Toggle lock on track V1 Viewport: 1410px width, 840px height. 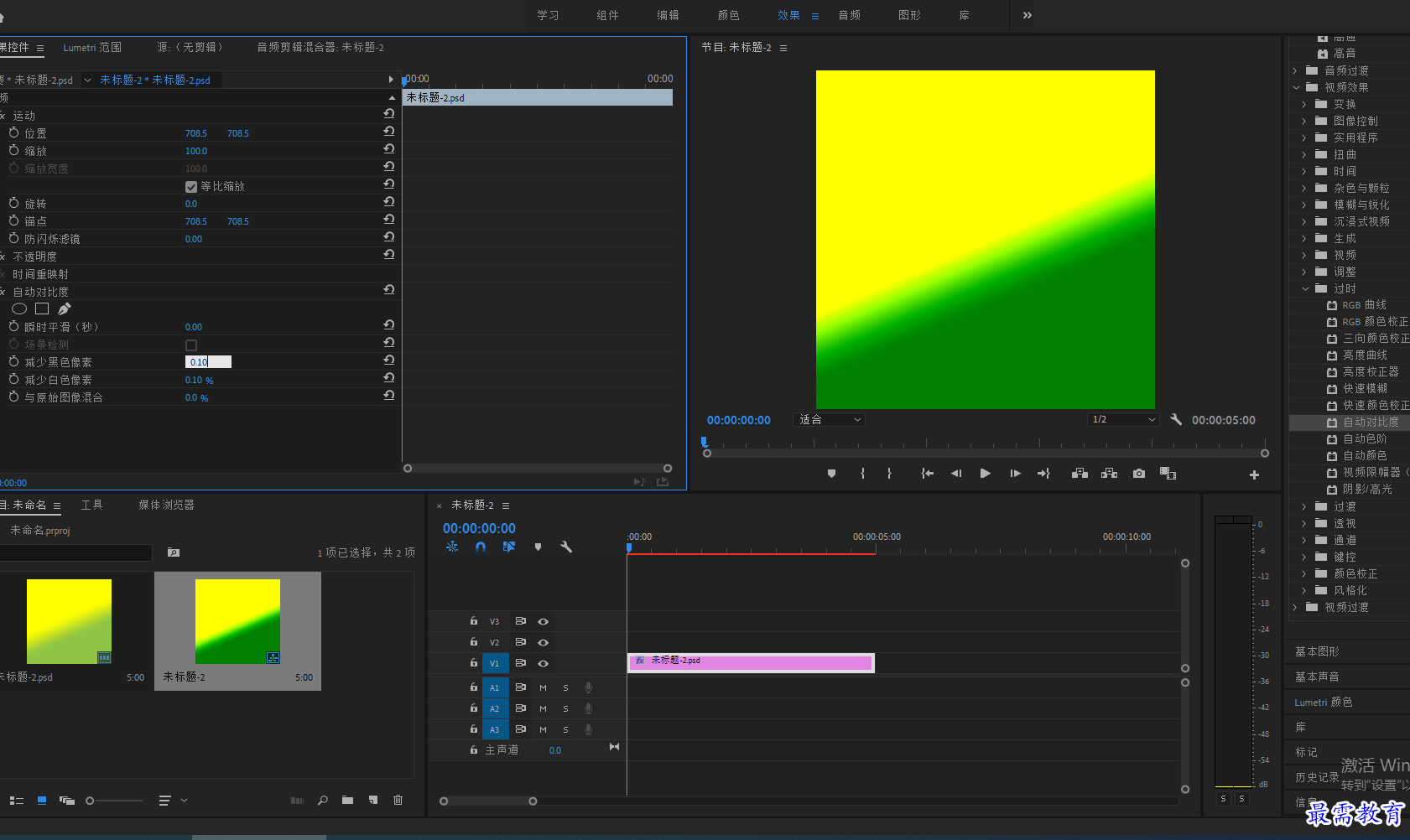pos(474,662)
